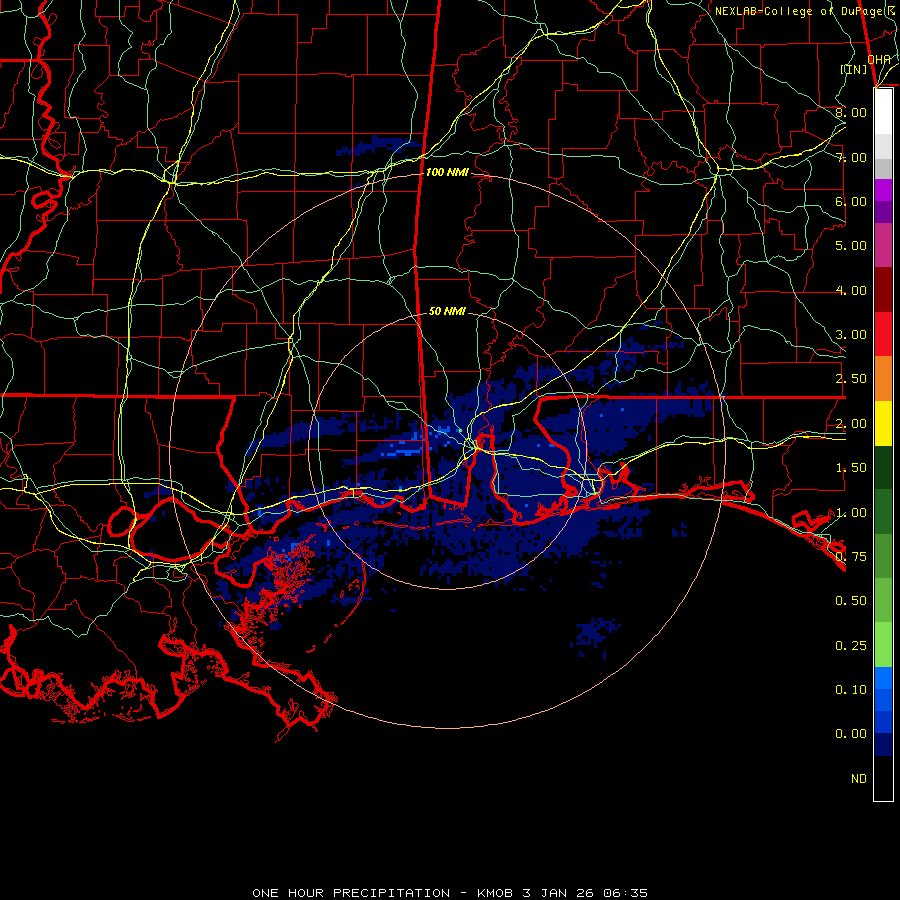This screenshot has height=900, width=900.
Task: Select the 0.10 legend value
Action: 851,690
